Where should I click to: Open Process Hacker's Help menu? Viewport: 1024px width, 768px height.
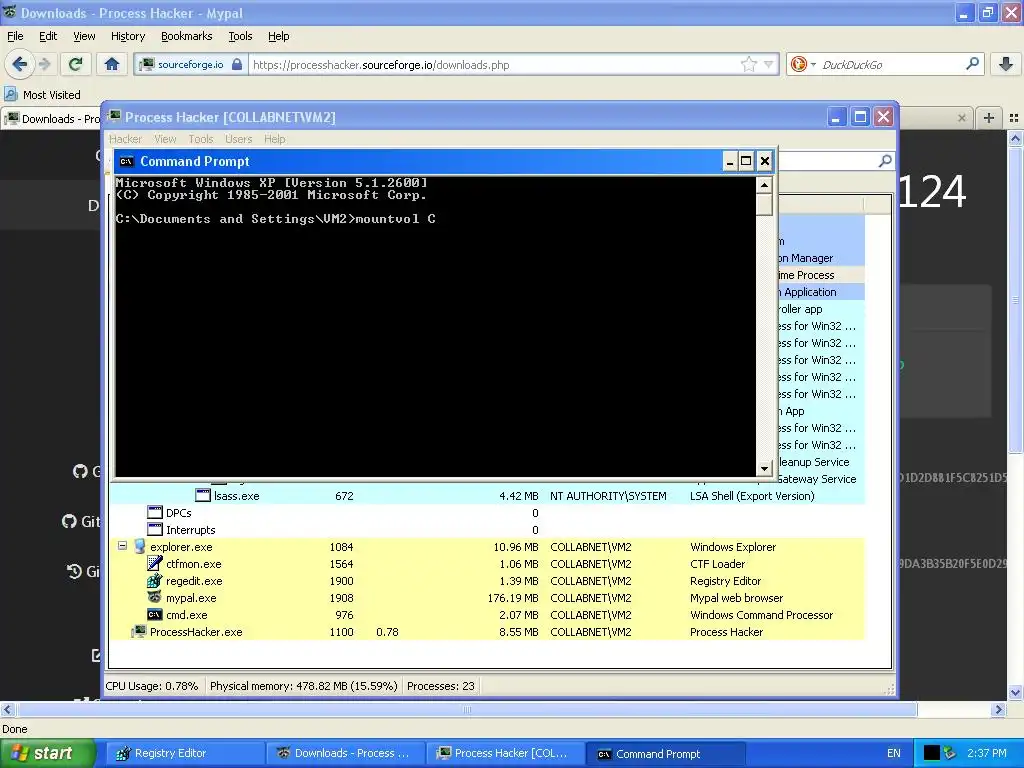click(x=274, y=138)
